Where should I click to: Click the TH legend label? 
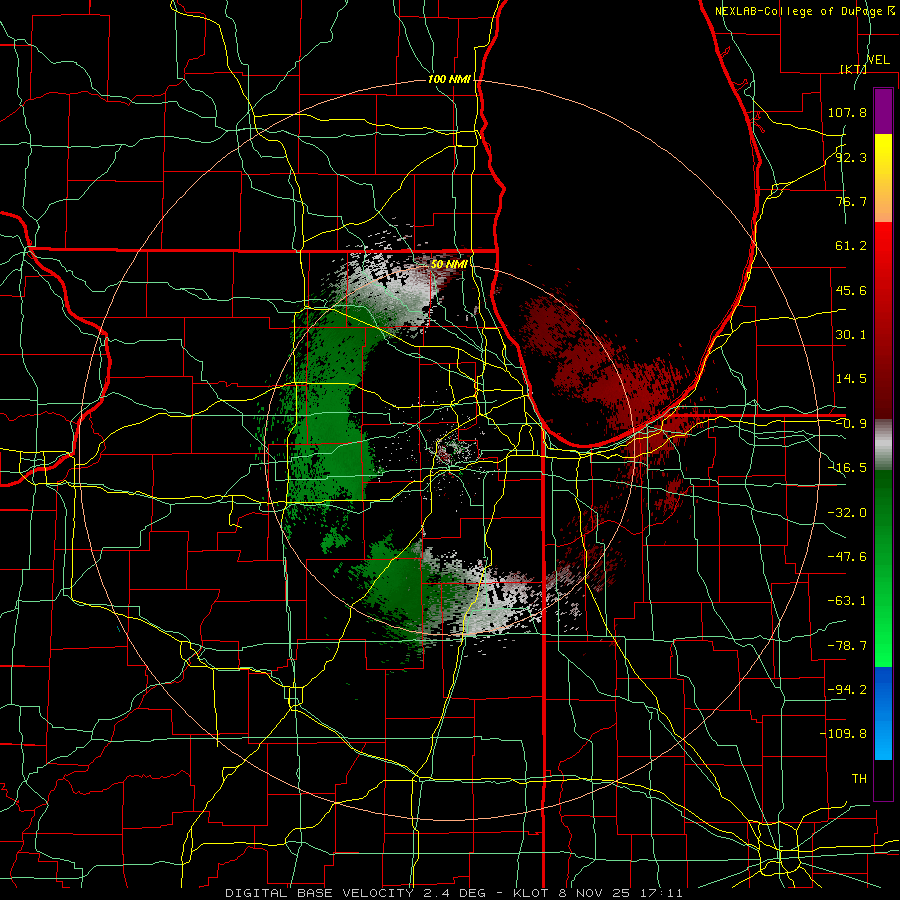(x=859, y=779)
